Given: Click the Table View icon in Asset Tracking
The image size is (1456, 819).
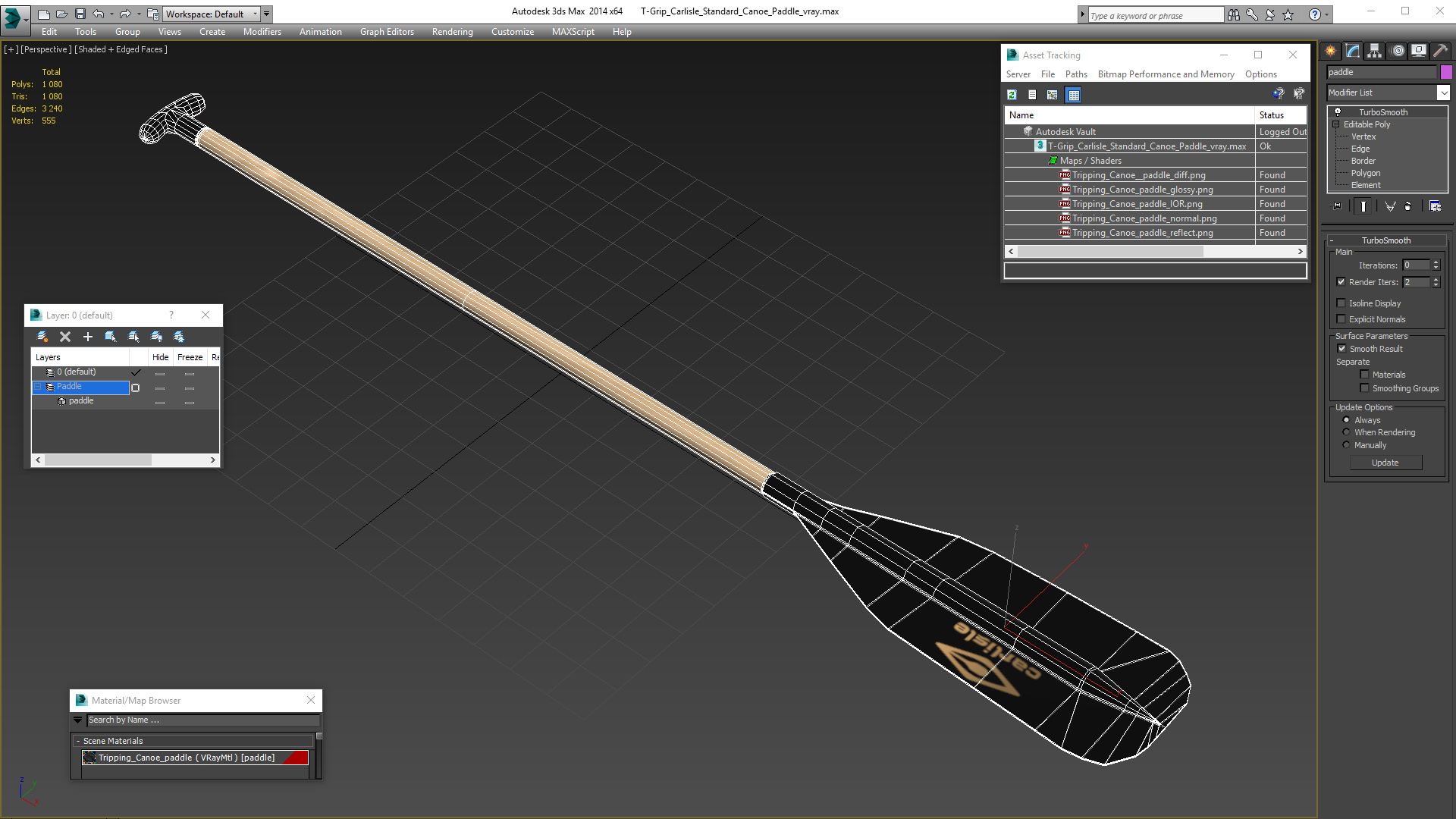Looking at the screenshot, I should [x=1073, y=95].
